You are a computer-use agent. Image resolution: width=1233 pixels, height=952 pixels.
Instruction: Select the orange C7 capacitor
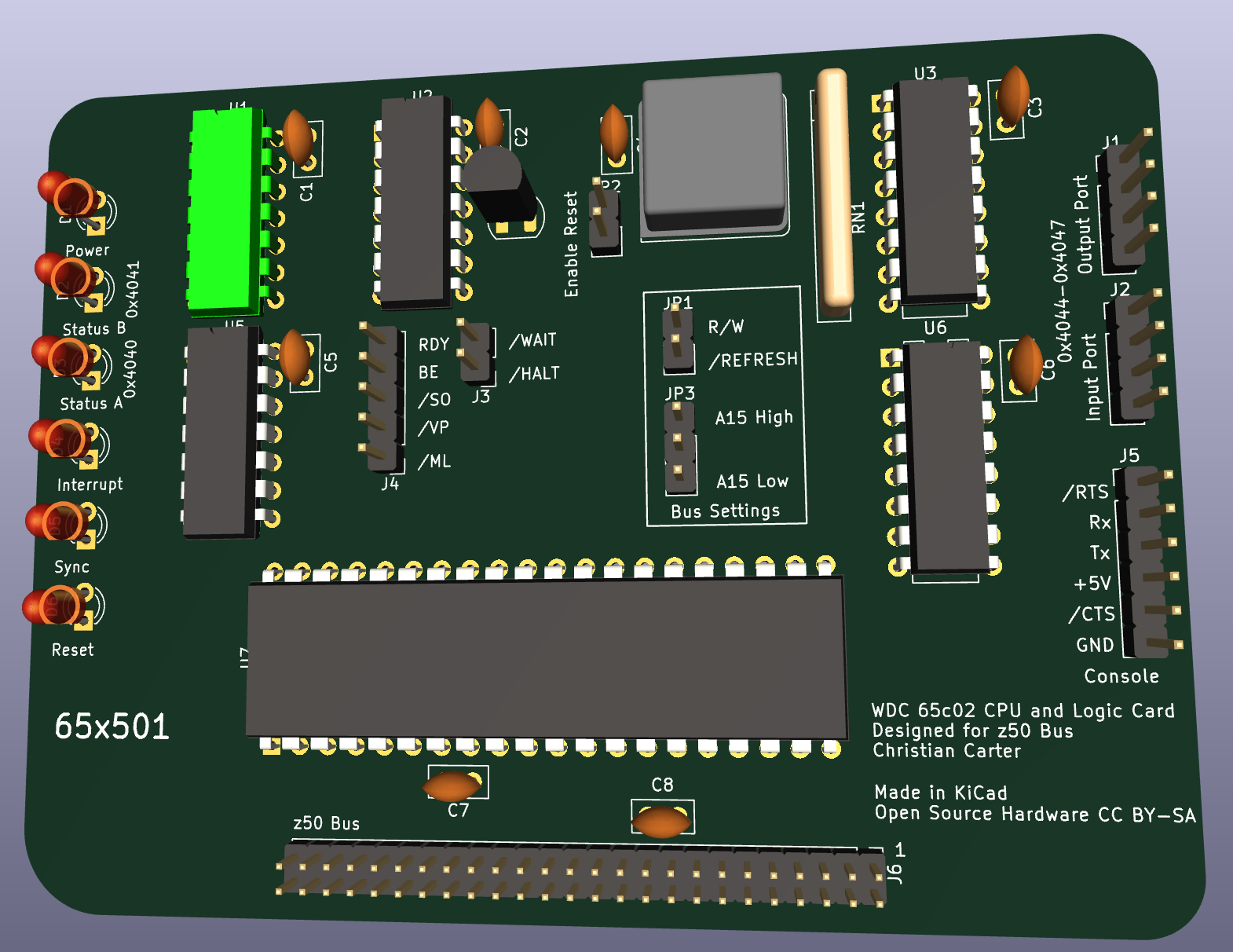pos(452,785)
